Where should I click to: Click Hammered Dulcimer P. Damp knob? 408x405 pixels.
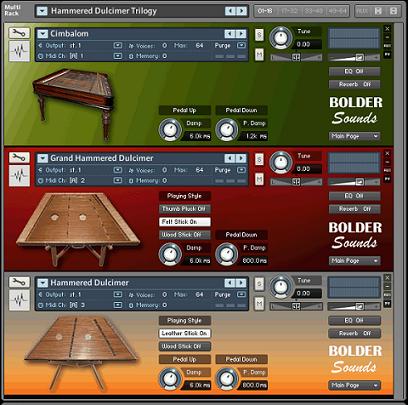click(227, 379)
